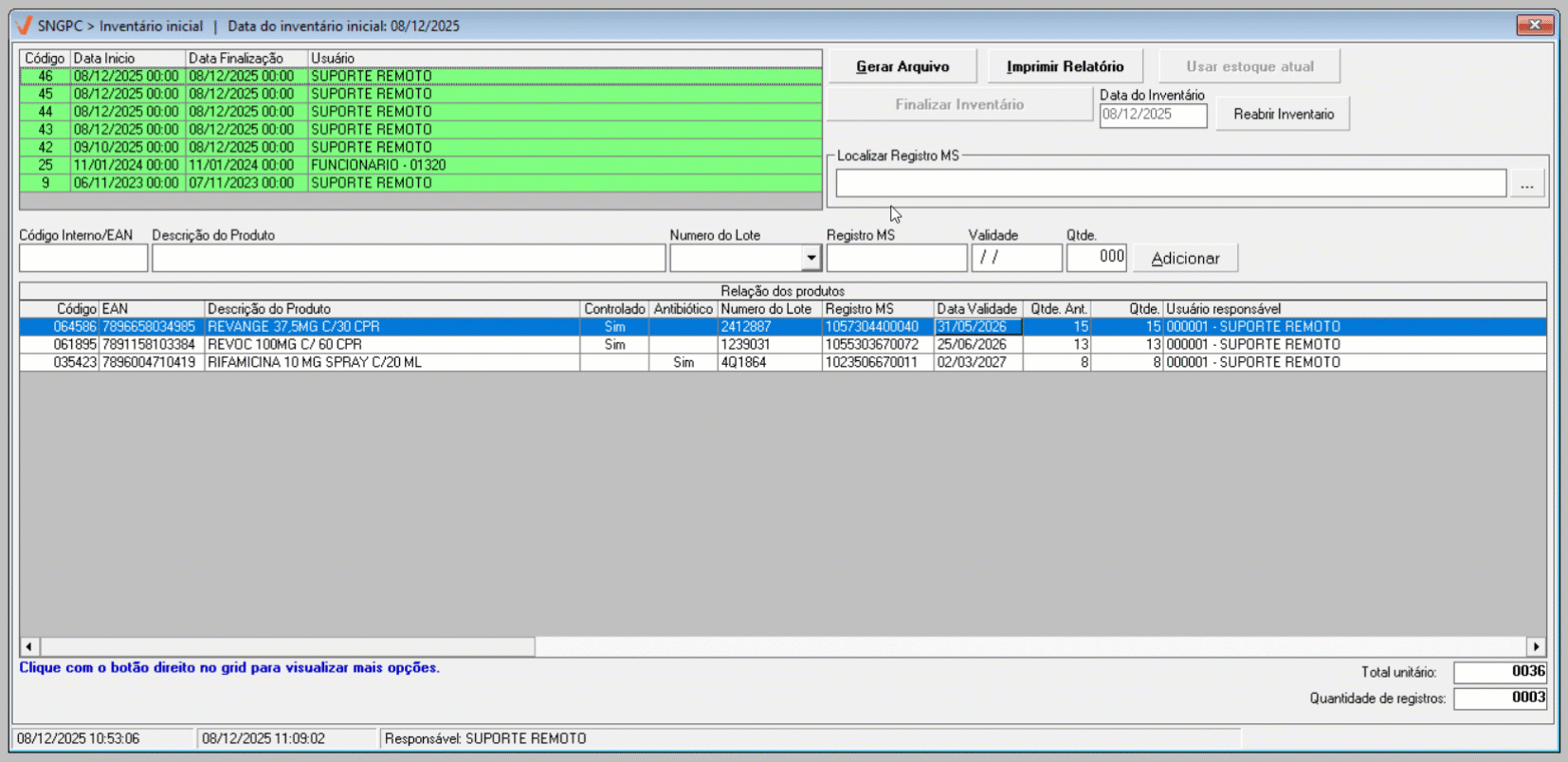Screen dimensions: 1568x762
Task: Click the Adicionar button
Action: tap(1185, 258)
